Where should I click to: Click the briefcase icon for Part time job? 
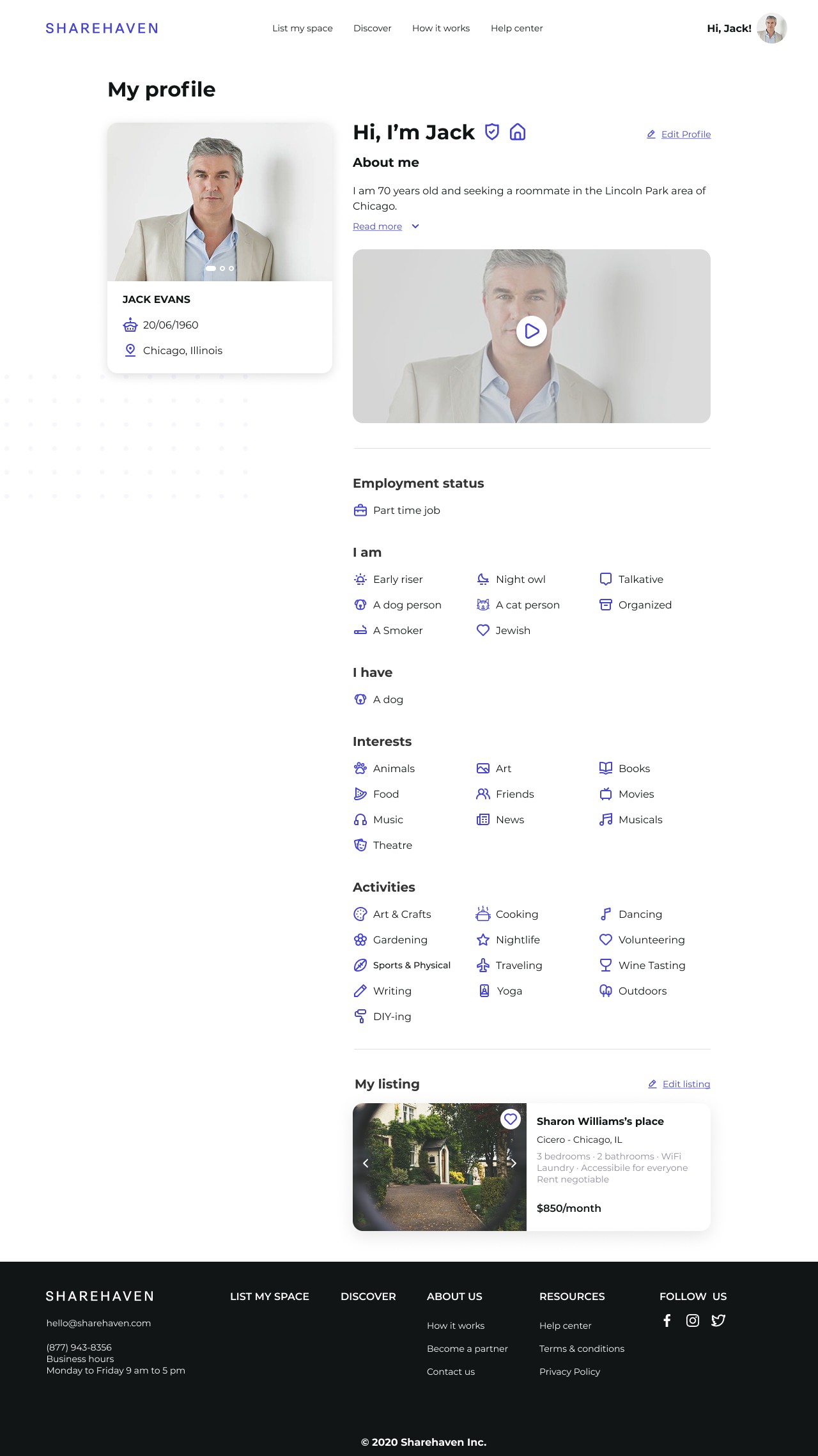pos(360,510)
